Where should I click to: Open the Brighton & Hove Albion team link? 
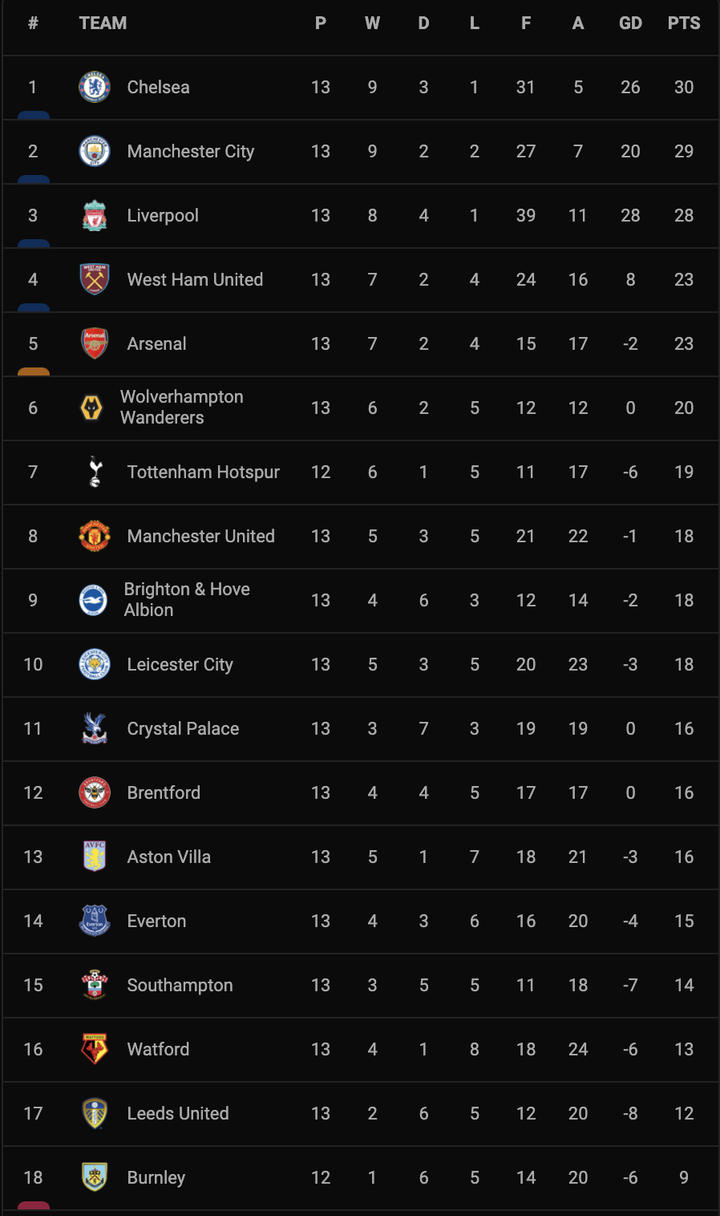(x=187, y=600)
